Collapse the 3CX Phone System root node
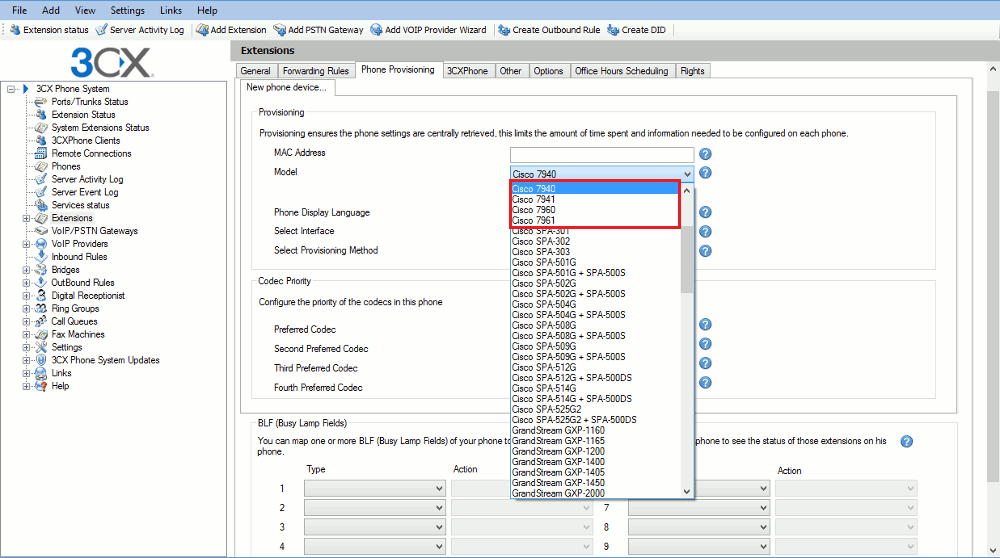This screenshot has height=558, width=1000. (x=11, y=89)
